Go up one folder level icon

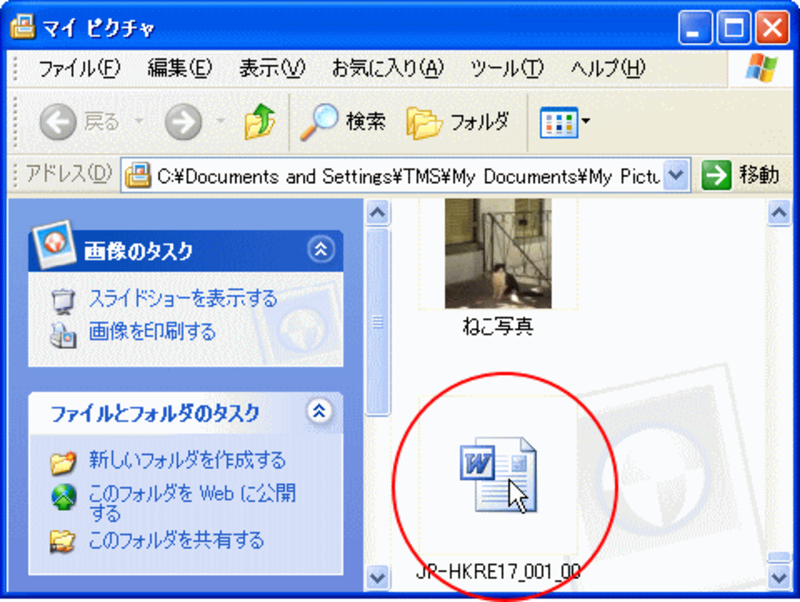[260, 121]
